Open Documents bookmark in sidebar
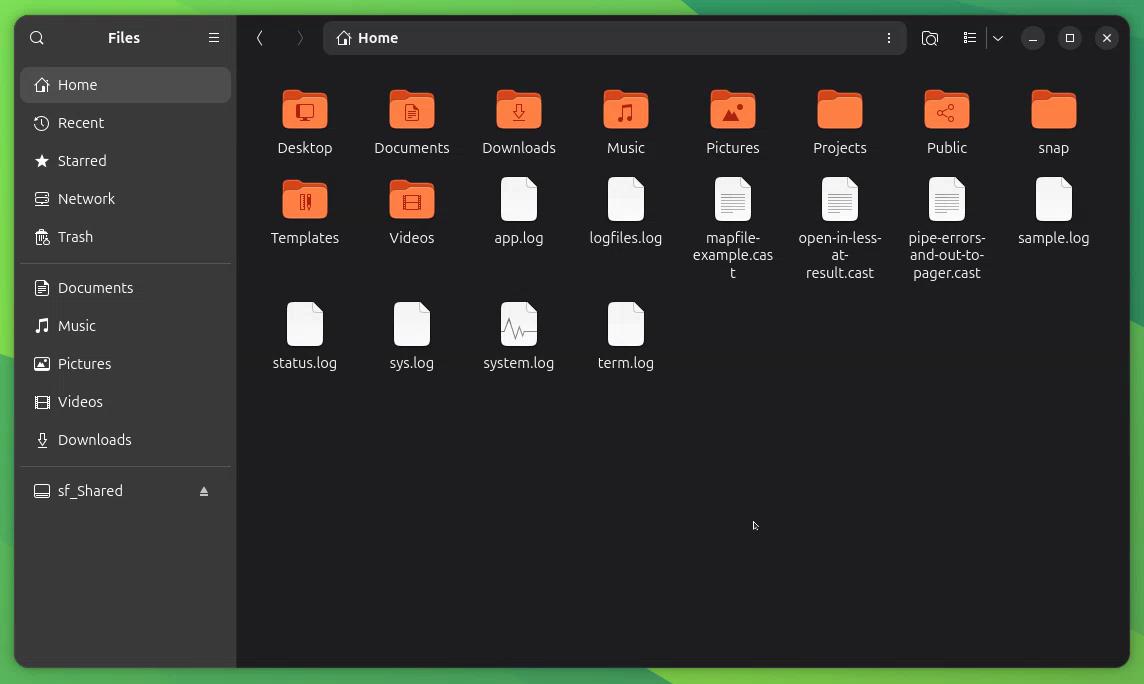The height and width of the screenshot is (684, 1144). pyautogui.click(x=125, y=287)
